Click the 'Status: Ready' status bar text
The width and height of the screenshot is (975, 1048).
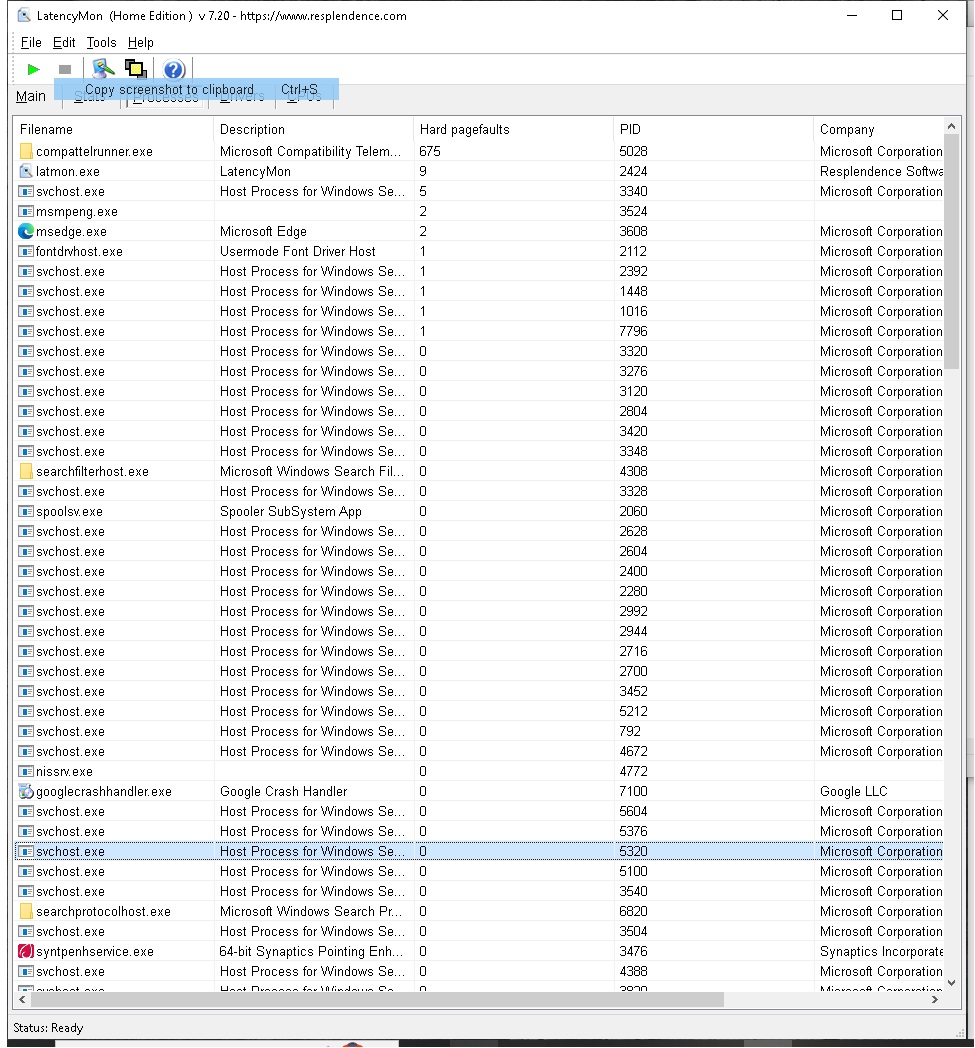pos(48,1027)
